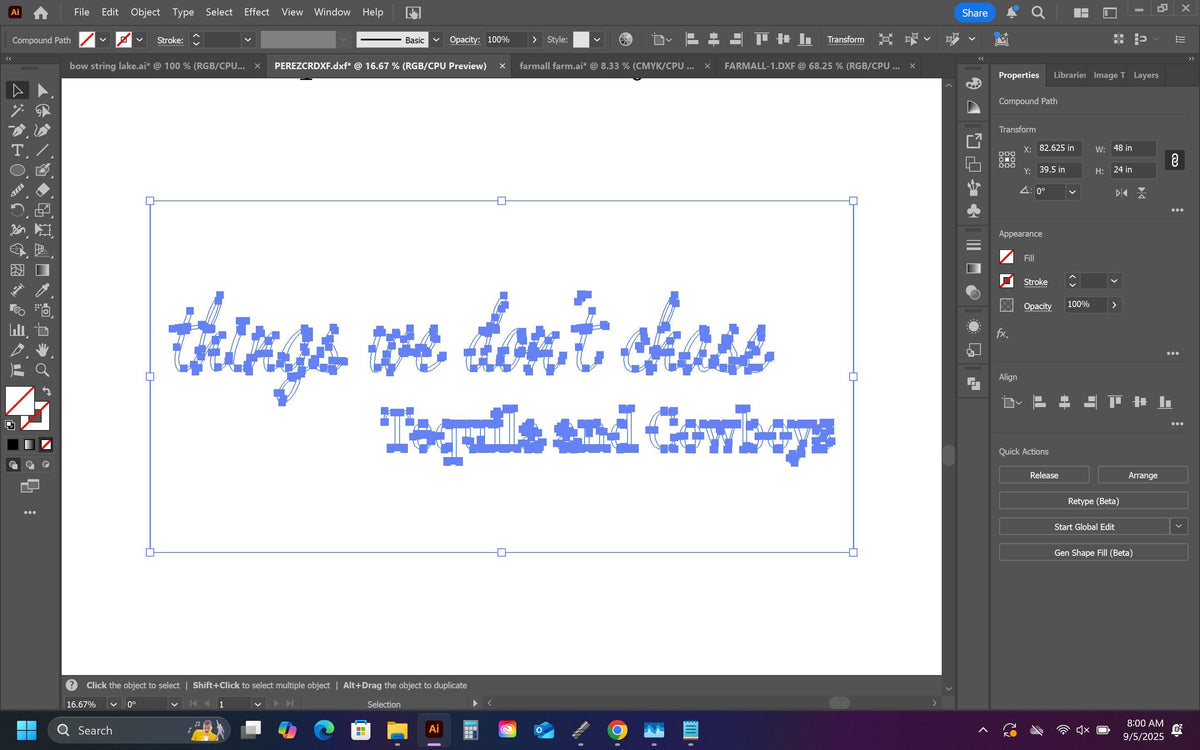
Task: Open the Edit Toolbar three dots
Action: click(30, 513)
